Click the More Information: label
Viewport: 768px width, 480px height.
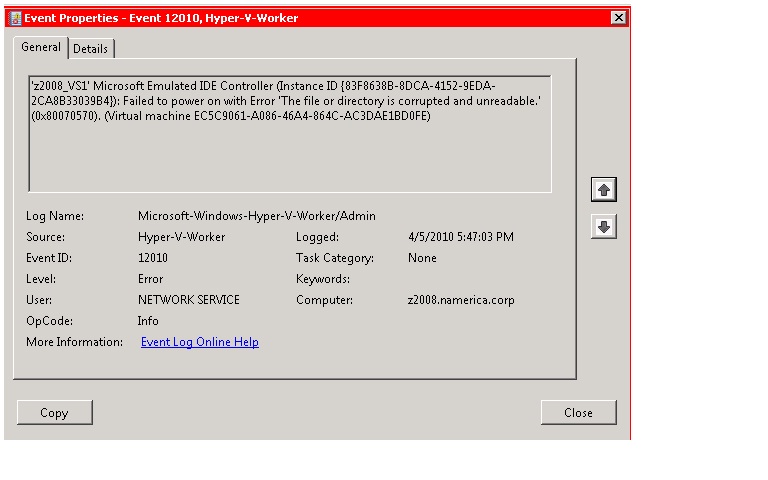pyautogui.click(x=74, y=342)
